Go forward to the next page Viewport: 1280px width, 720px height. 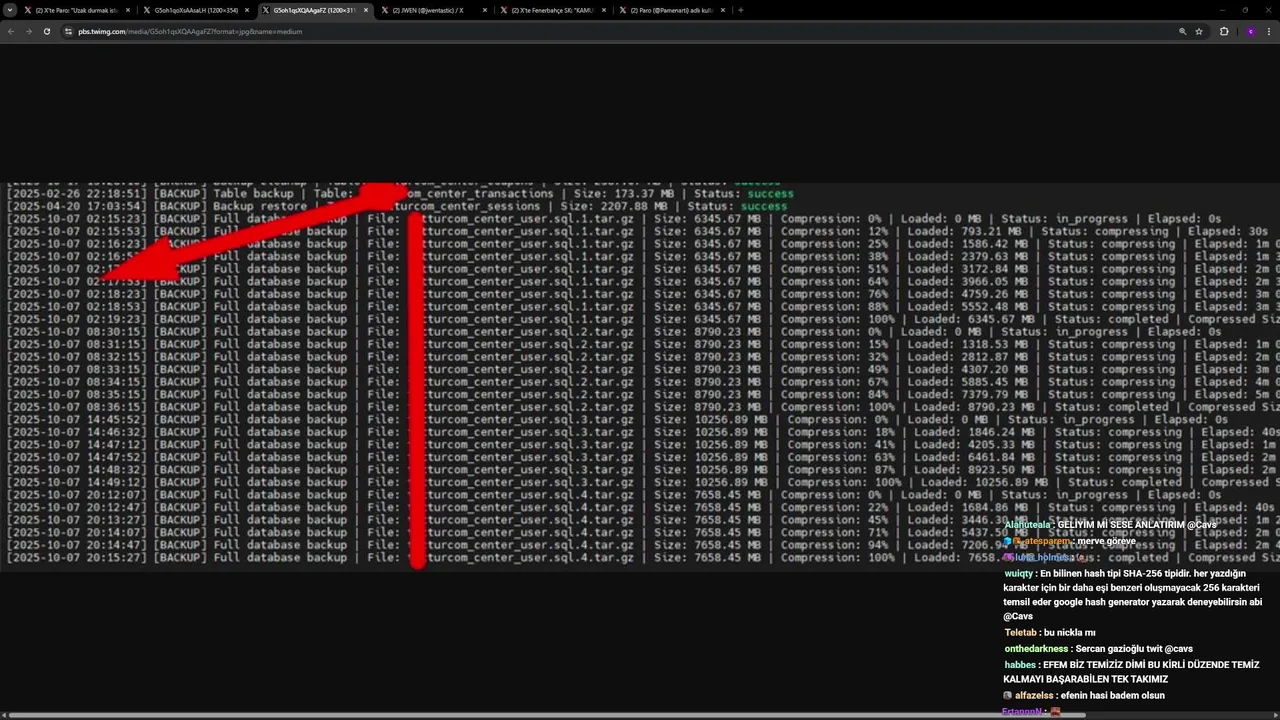(28, 31)
